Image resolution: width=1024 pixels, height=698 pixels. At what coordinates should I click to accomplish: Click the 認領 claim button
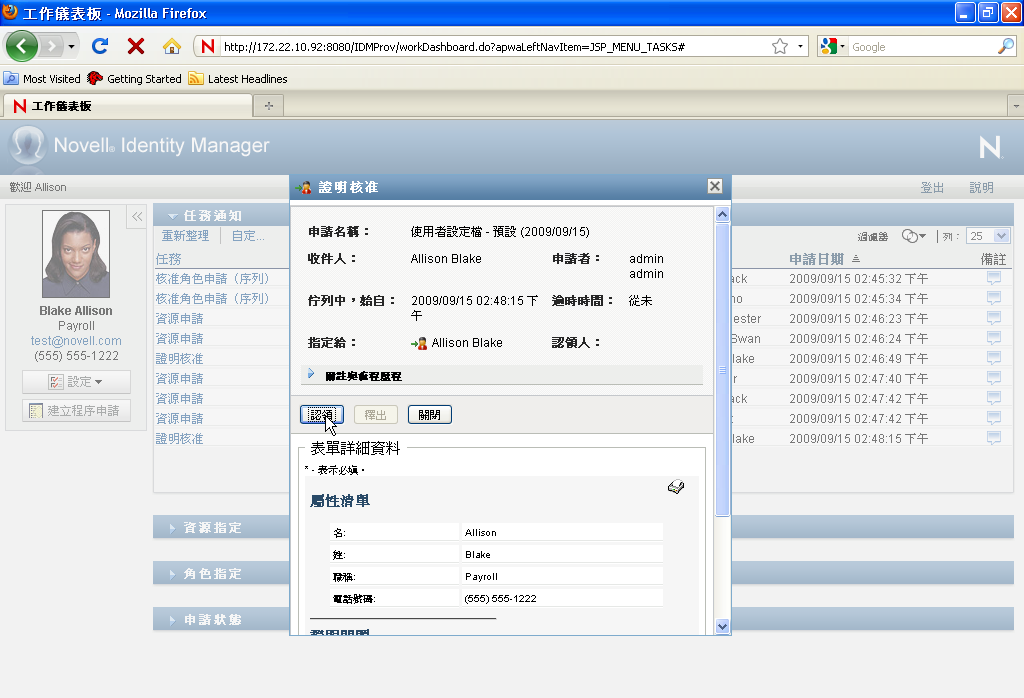[322, 415]
